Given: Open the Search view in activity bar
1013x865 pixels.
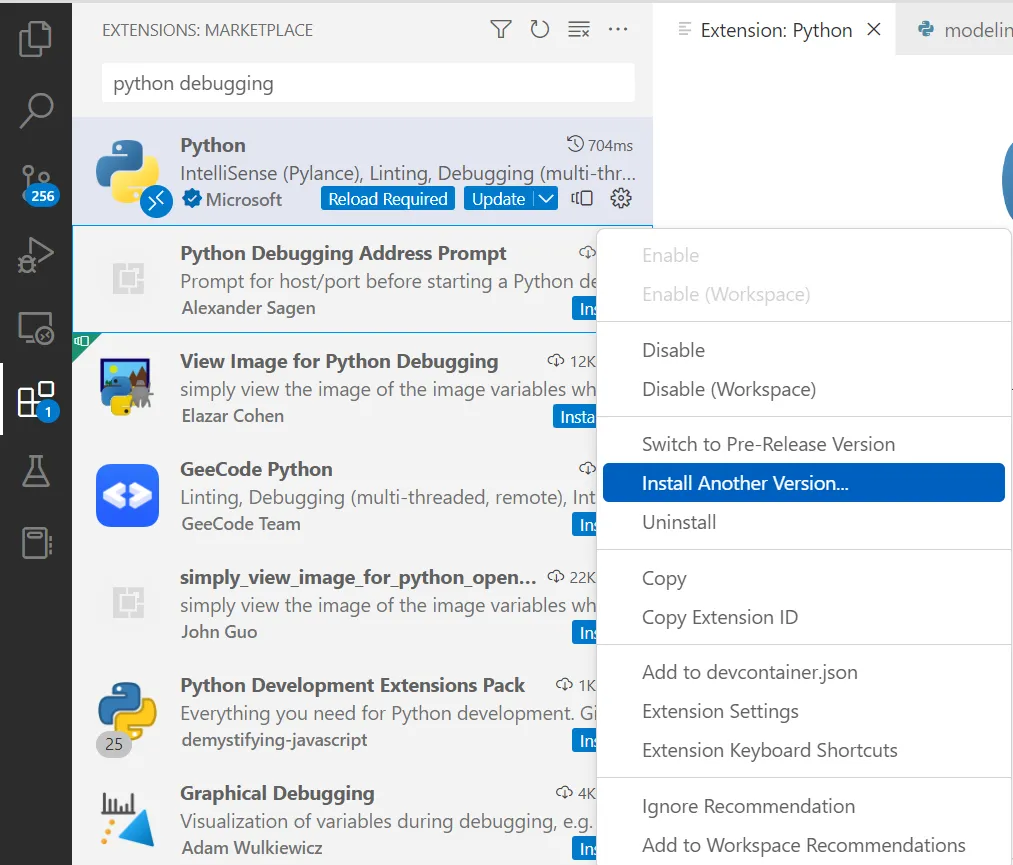Looking at the screenshot, I should point(36,110).
